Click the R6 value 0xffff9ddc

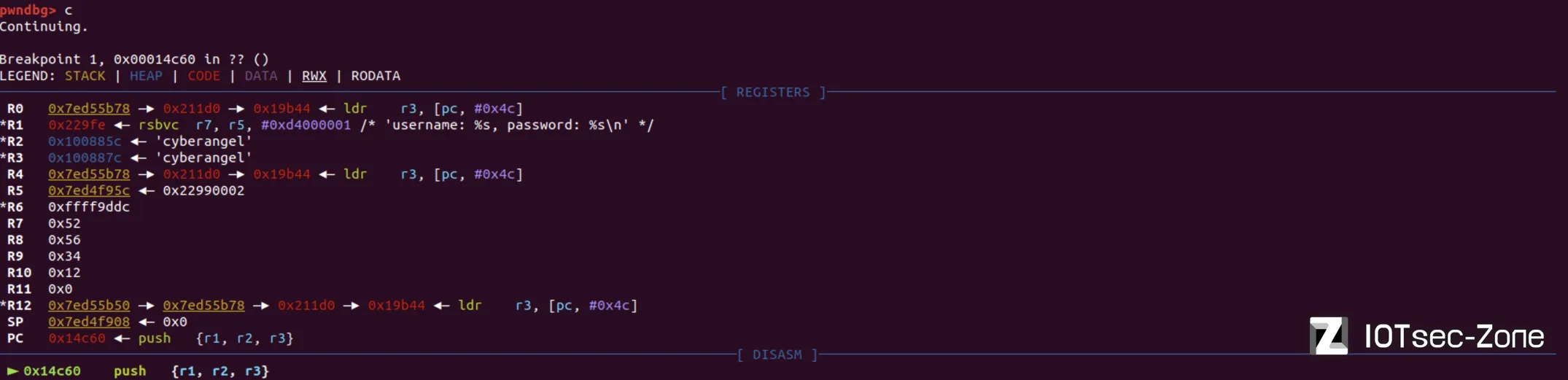click(89, 207)
